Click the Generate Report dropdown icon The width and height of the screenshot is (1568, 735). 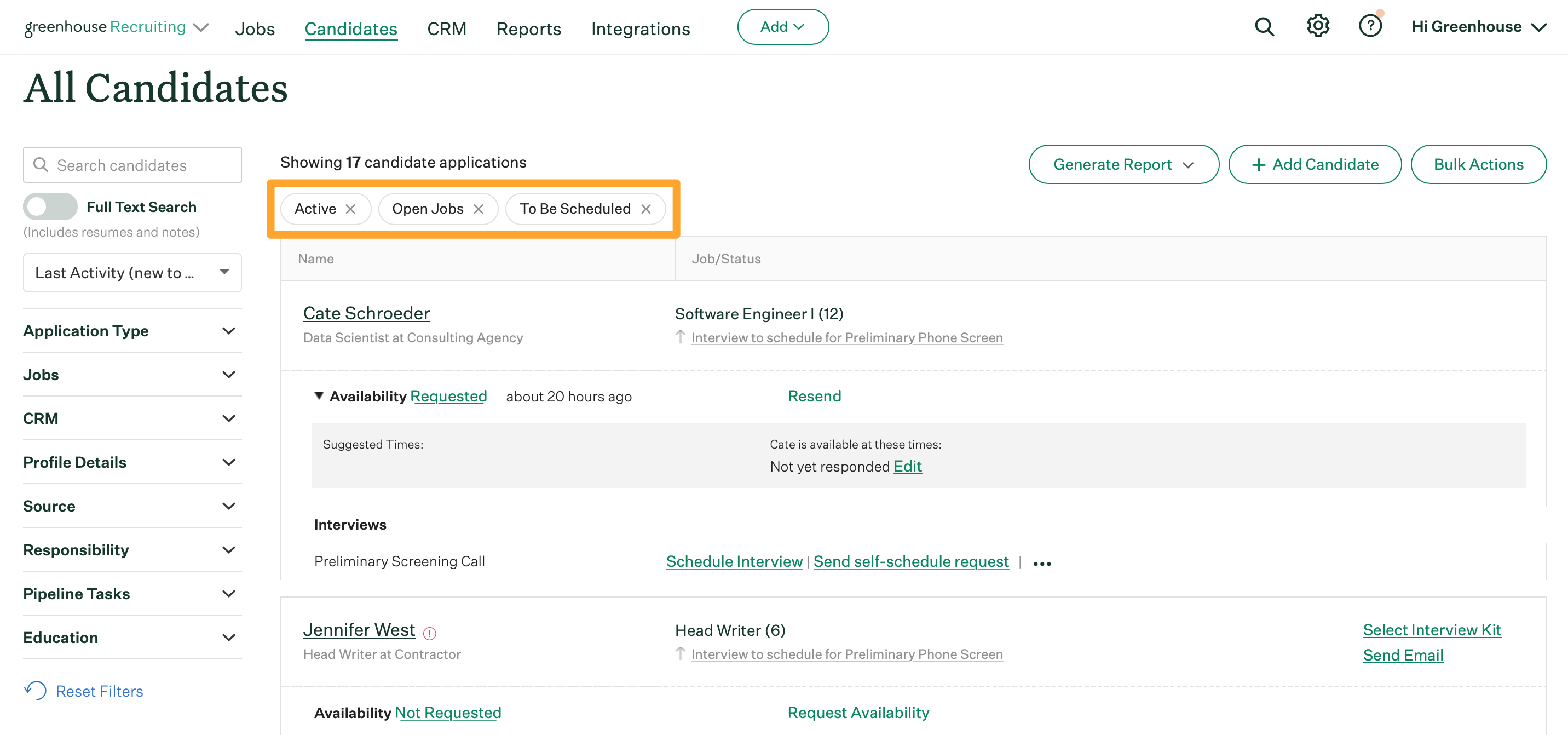(x=1191, y=163)
